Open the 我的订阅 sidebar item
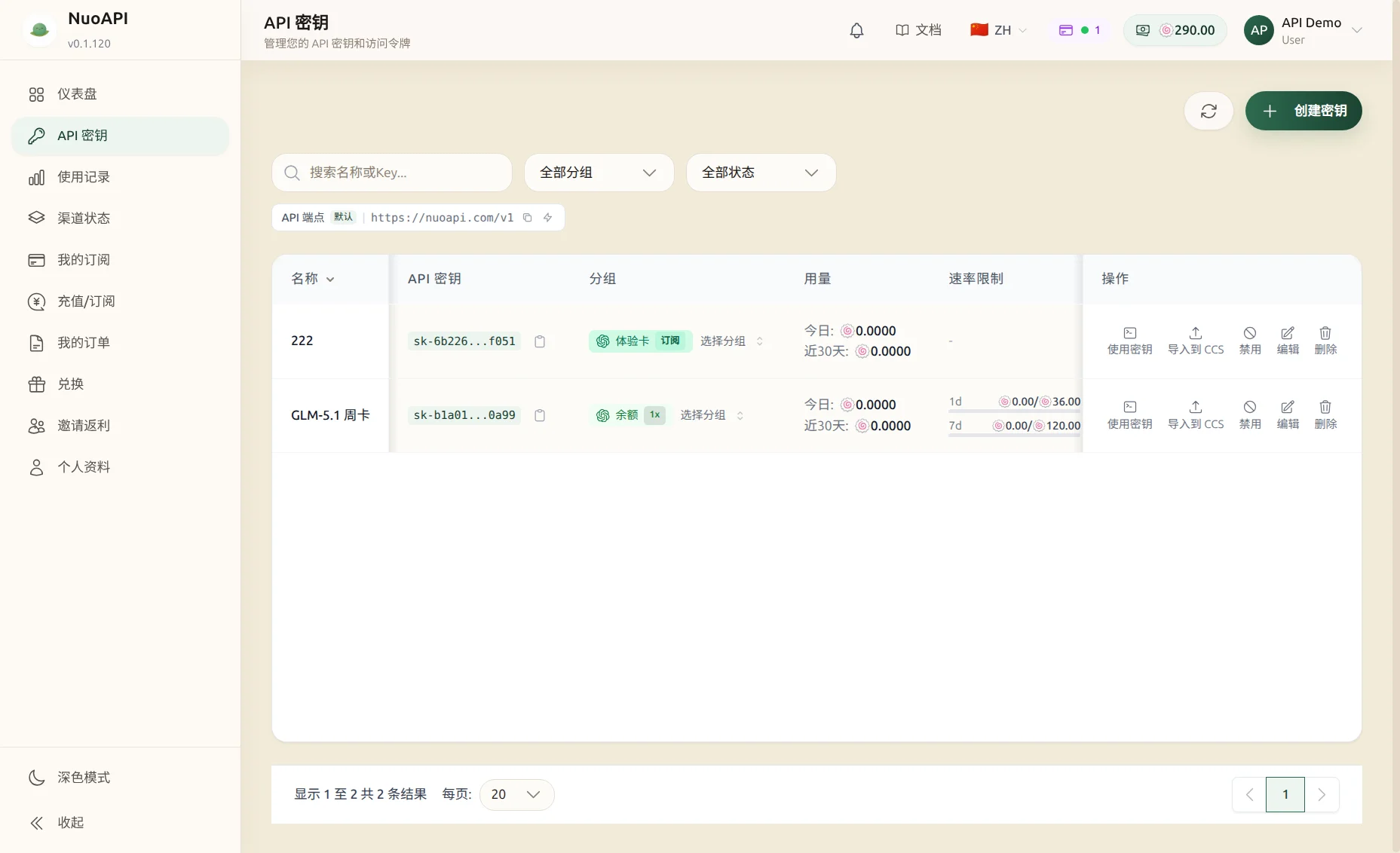This screenshot has width=1400, height=853. 120,260
